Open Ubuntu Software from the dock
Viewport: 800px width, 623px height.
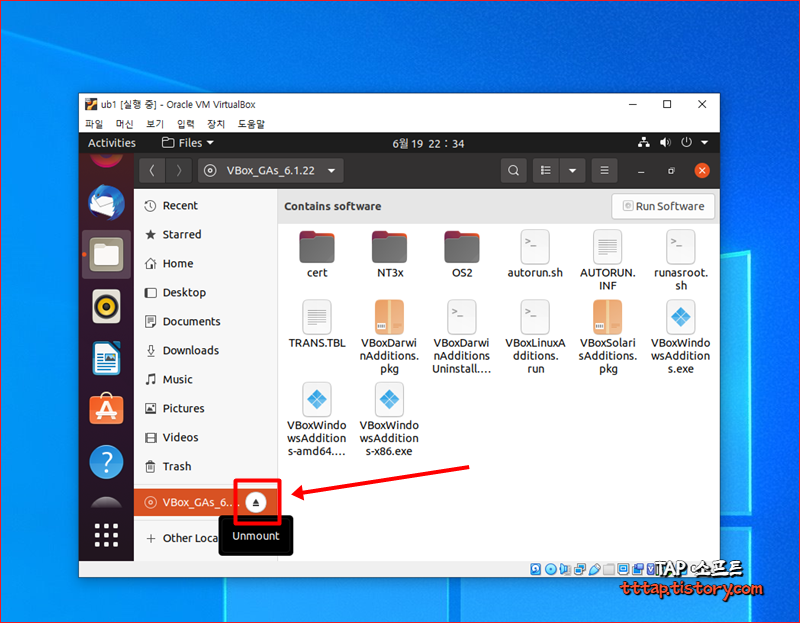tap(106, 409)
